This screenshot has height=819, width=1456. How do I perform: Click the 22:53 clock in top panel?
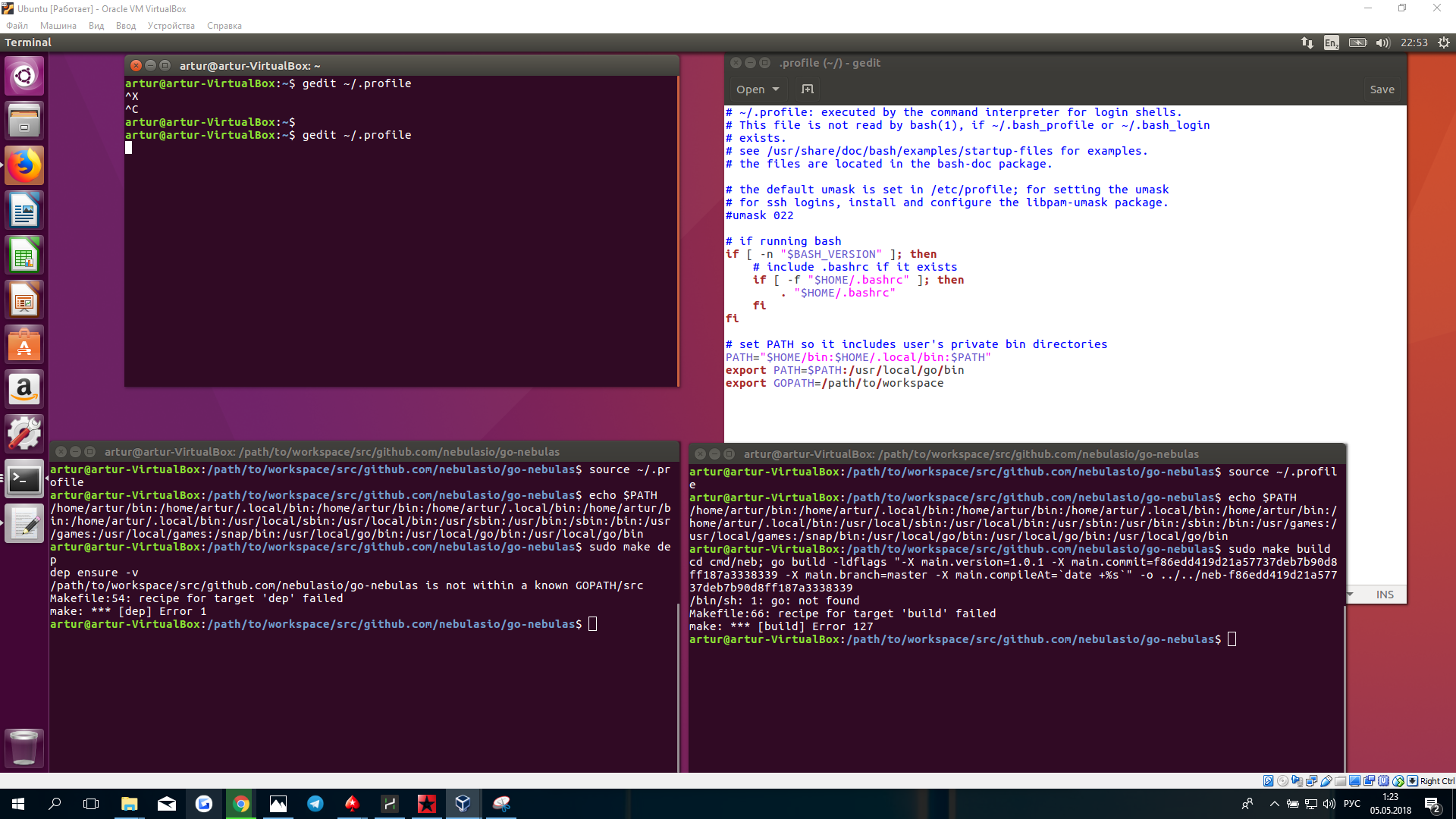[x=1414, y=42]
